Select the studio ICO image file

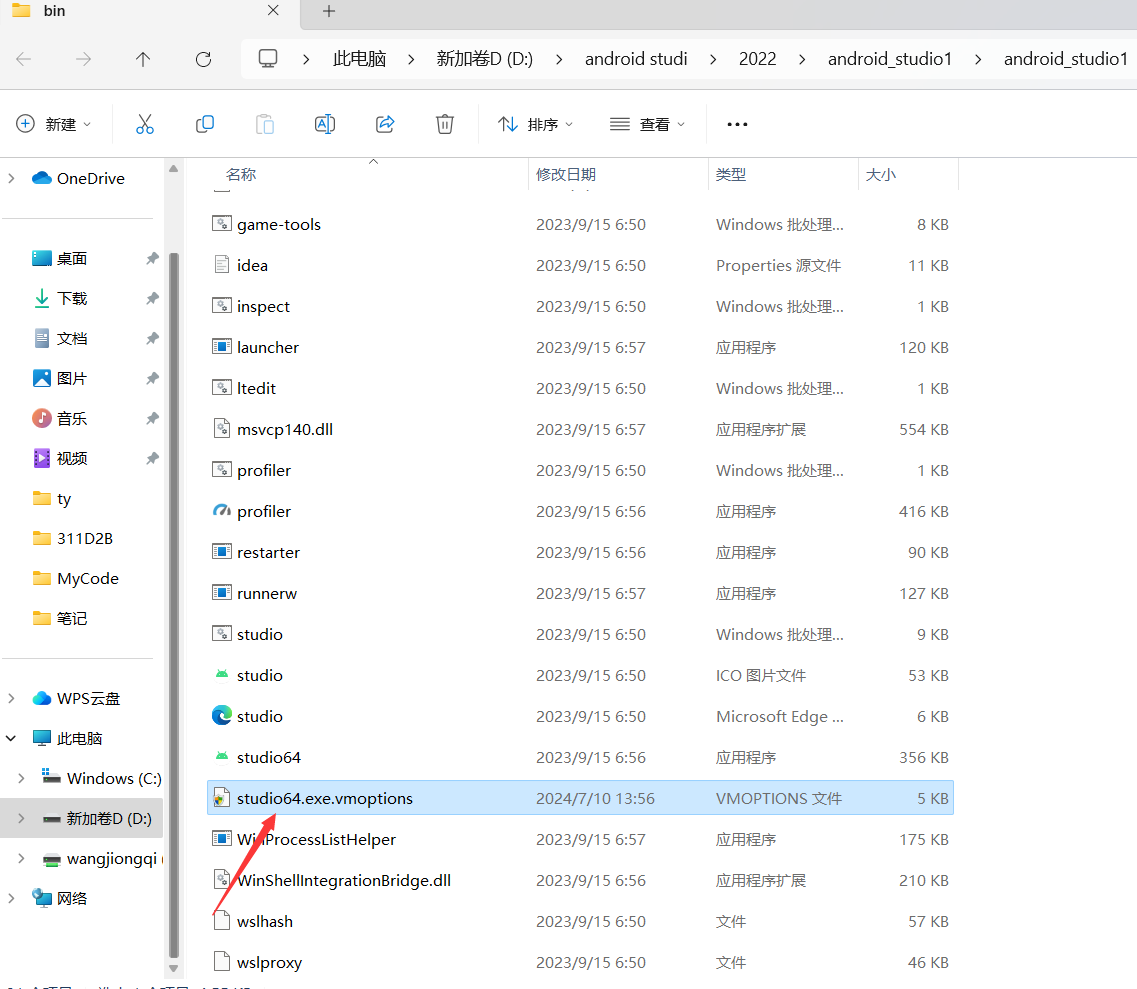click(x=580, y=675)
